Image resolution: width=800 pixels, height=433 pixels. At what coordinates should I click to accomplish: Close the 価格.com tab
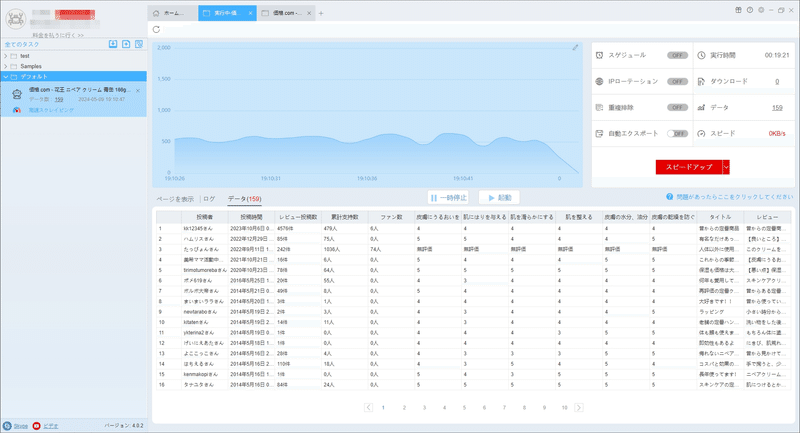(x=309, y=13)
